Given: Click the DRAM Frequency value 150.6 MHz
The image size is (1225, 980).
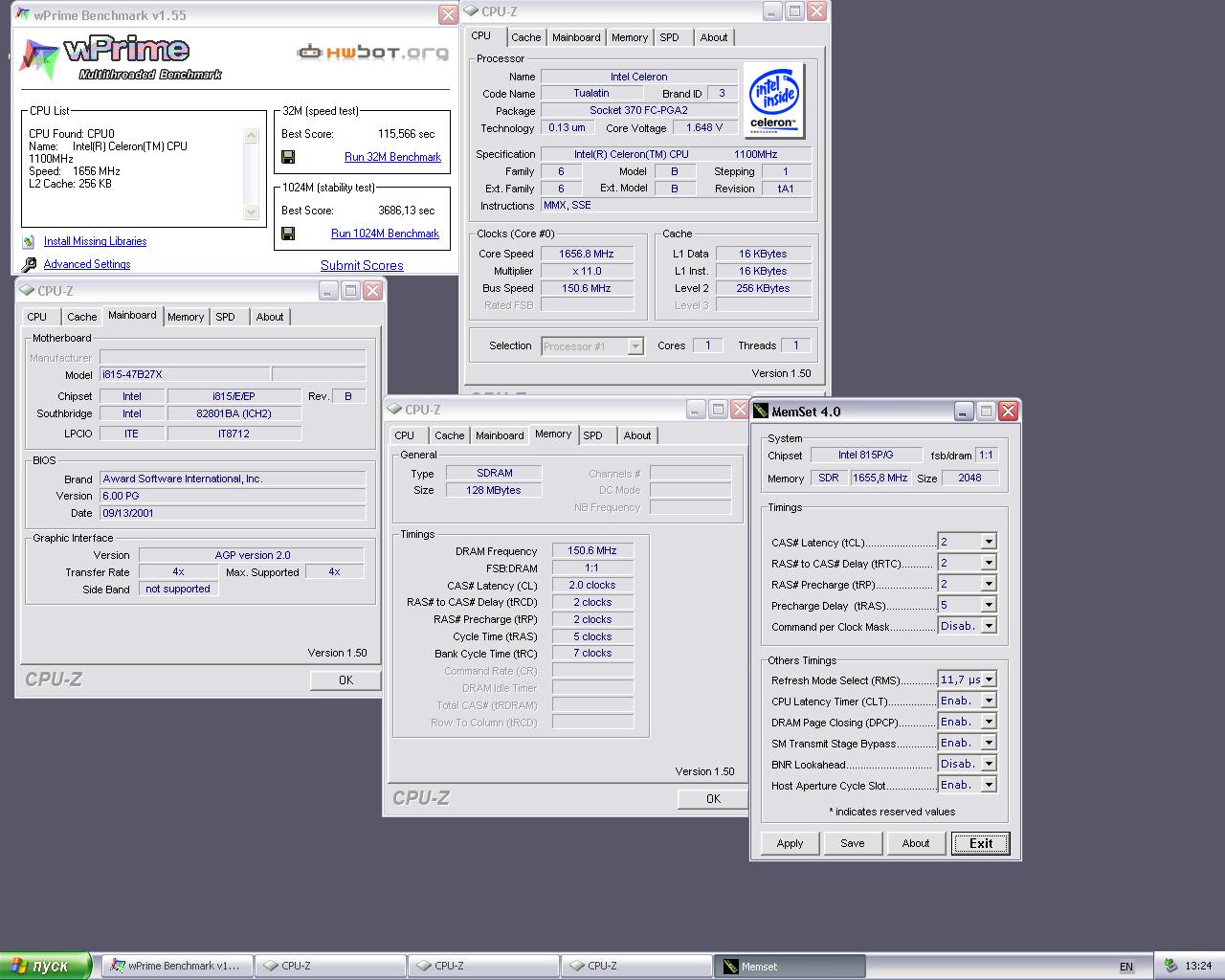Looking at the screenshot, I should [592, 550].
